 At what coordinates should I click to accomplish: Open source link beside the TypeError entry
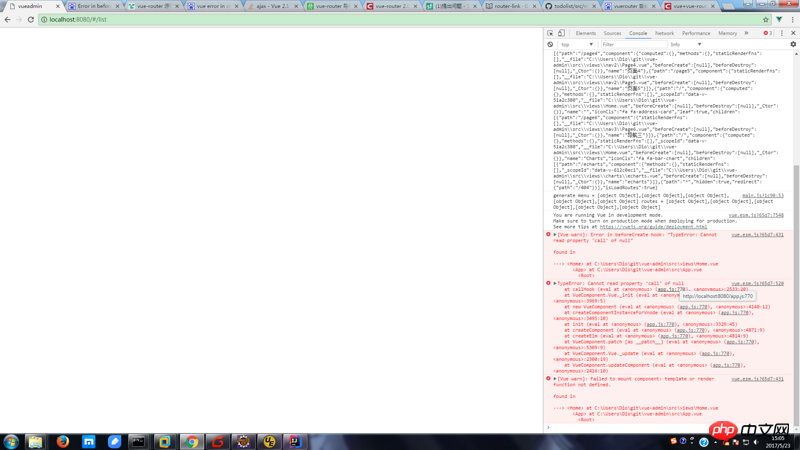[x=757, y=283]
